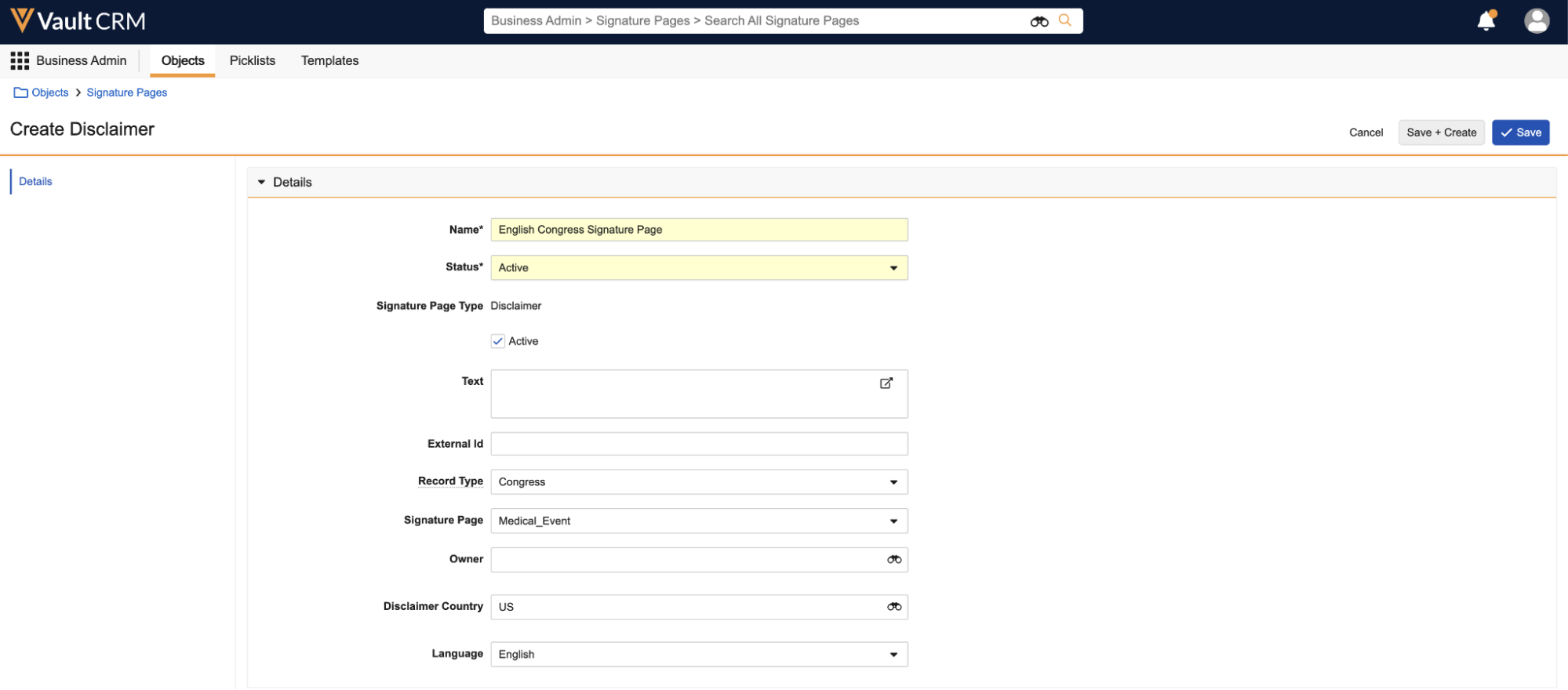Click the orange search magnifier icon
The image size is (1568, 690).
(x=1064, y=20)
